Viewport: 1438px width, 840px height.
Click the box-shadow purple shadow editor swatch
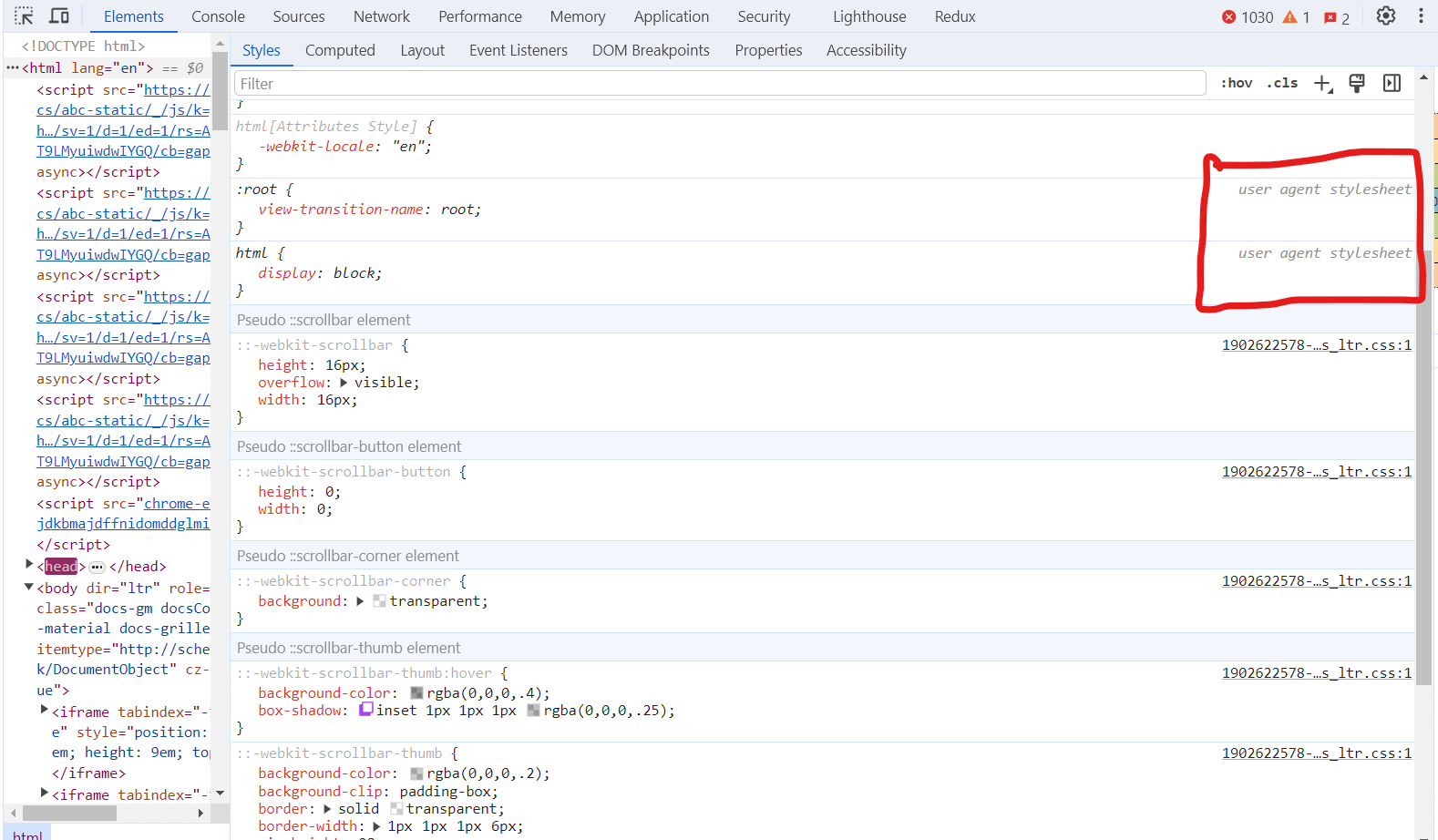tap(366, 710)
